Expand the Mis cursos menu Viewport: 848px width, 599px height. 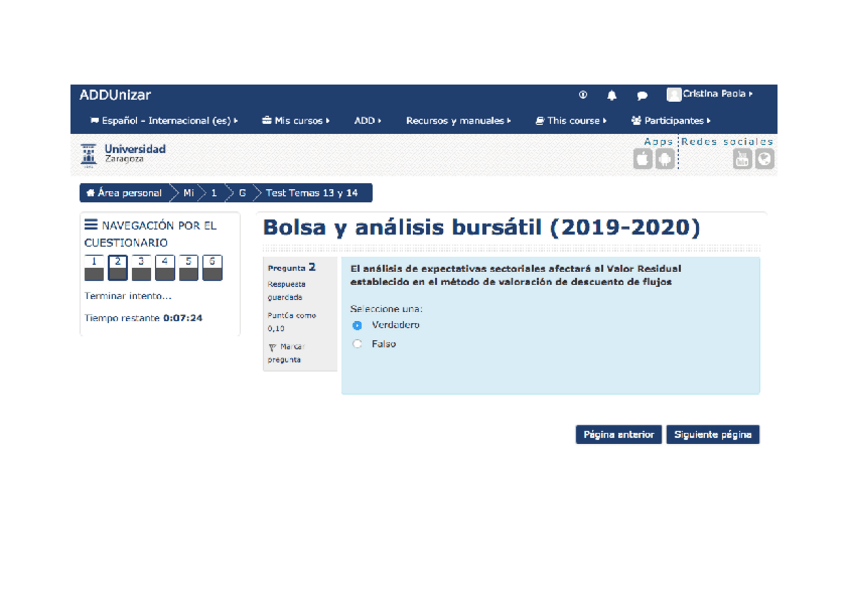point(295,121)
